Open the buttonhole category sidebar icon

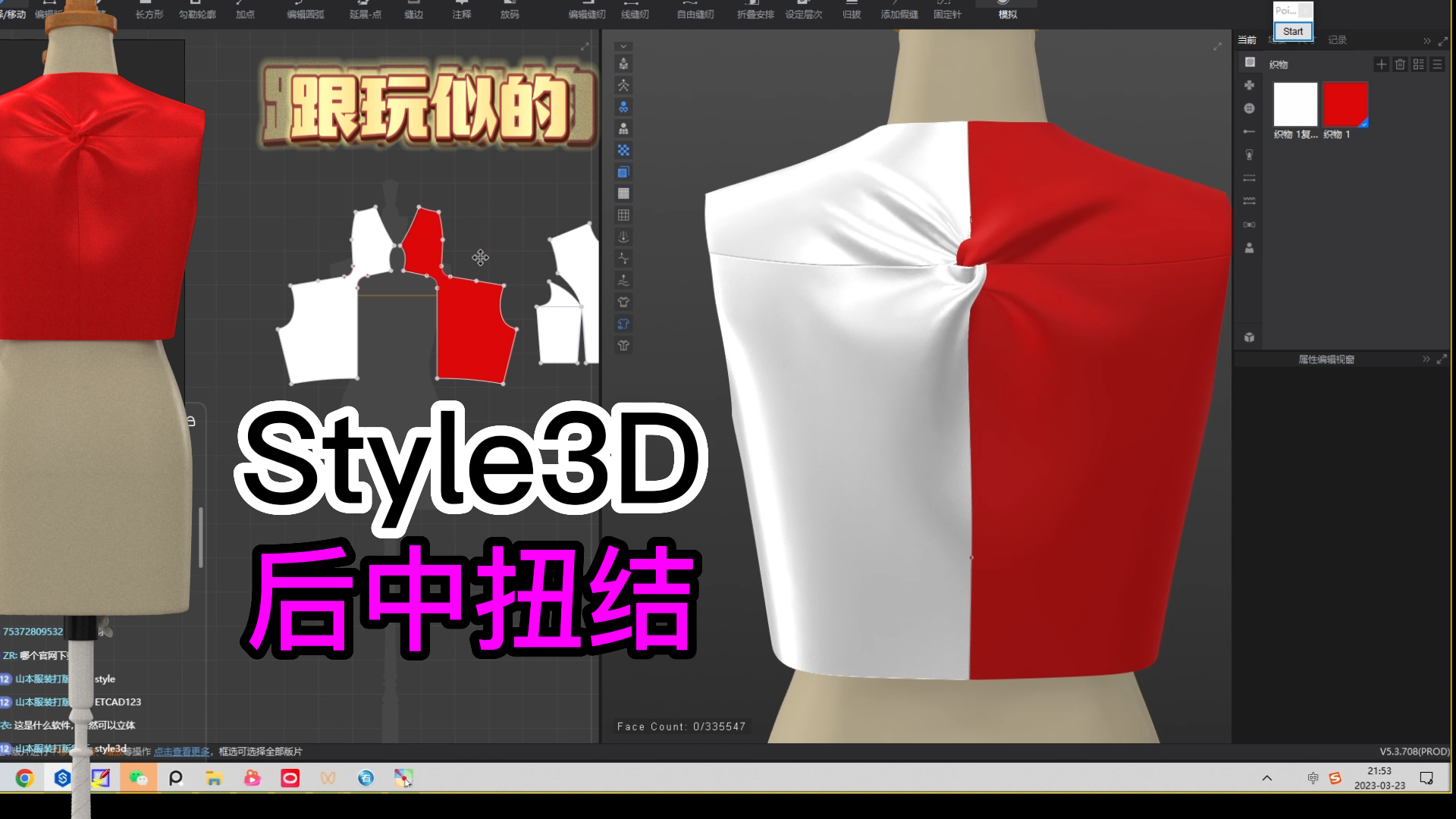coord(1249,132)
